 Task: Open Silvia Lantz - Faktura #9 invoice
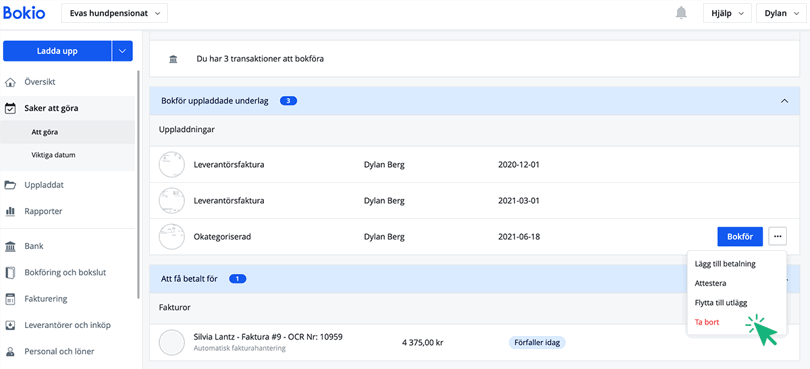pos(268,337)
